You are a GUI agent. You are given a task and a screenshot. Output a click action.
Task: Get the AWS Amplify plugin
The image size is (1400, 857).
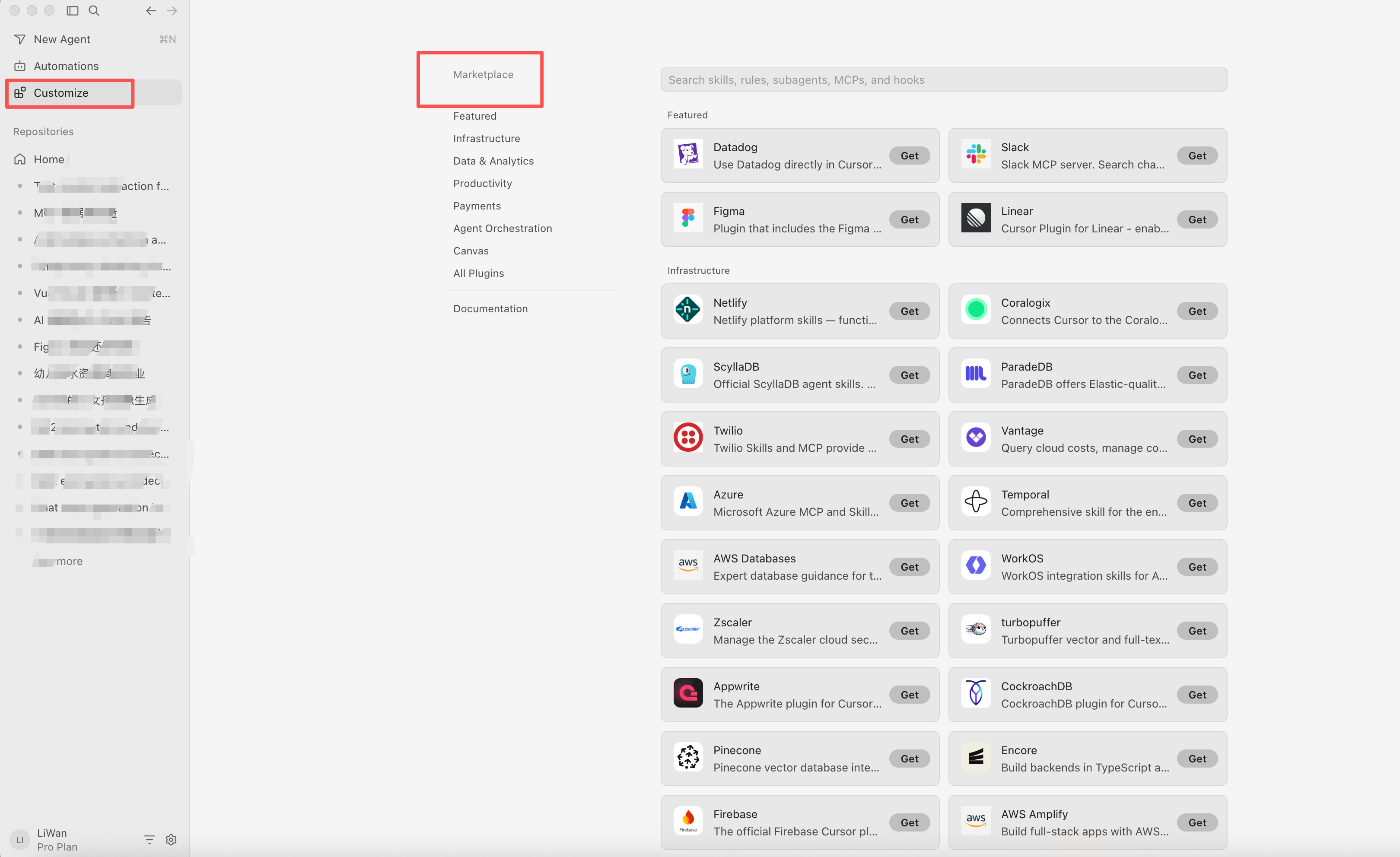[x=1196, y=822]
